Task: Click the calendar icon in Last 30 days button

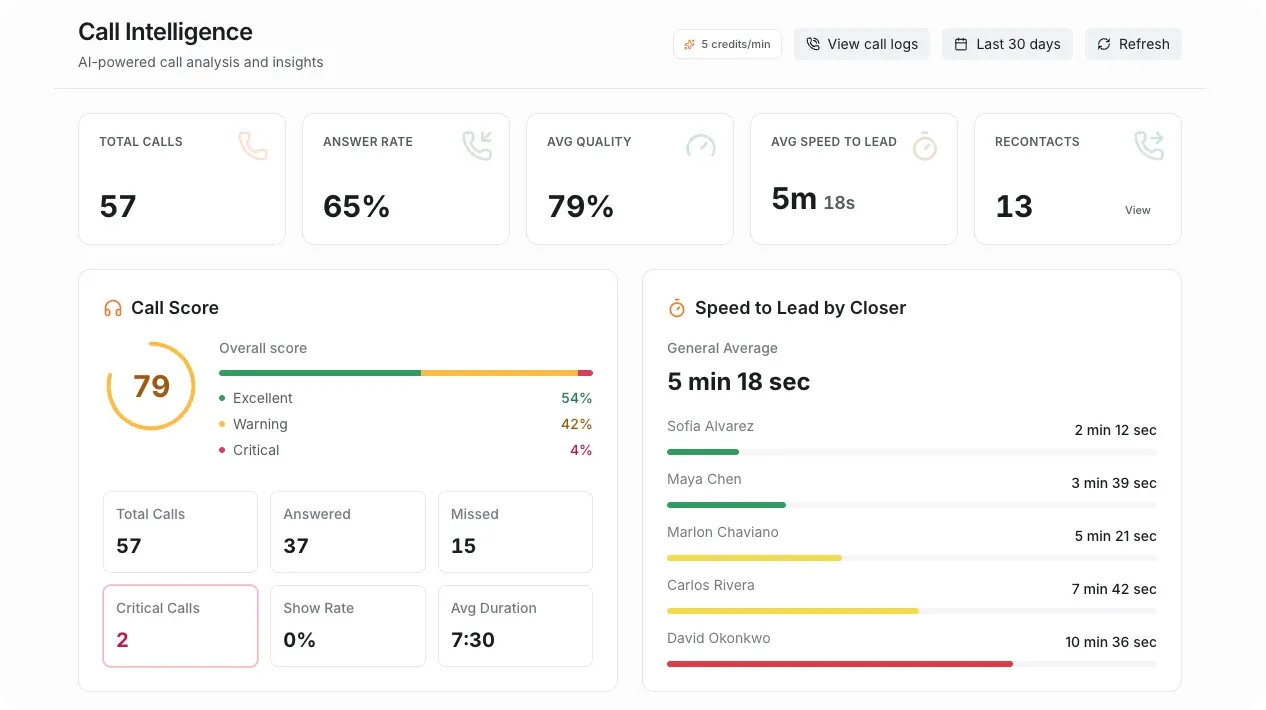Action: pos(961,44)
